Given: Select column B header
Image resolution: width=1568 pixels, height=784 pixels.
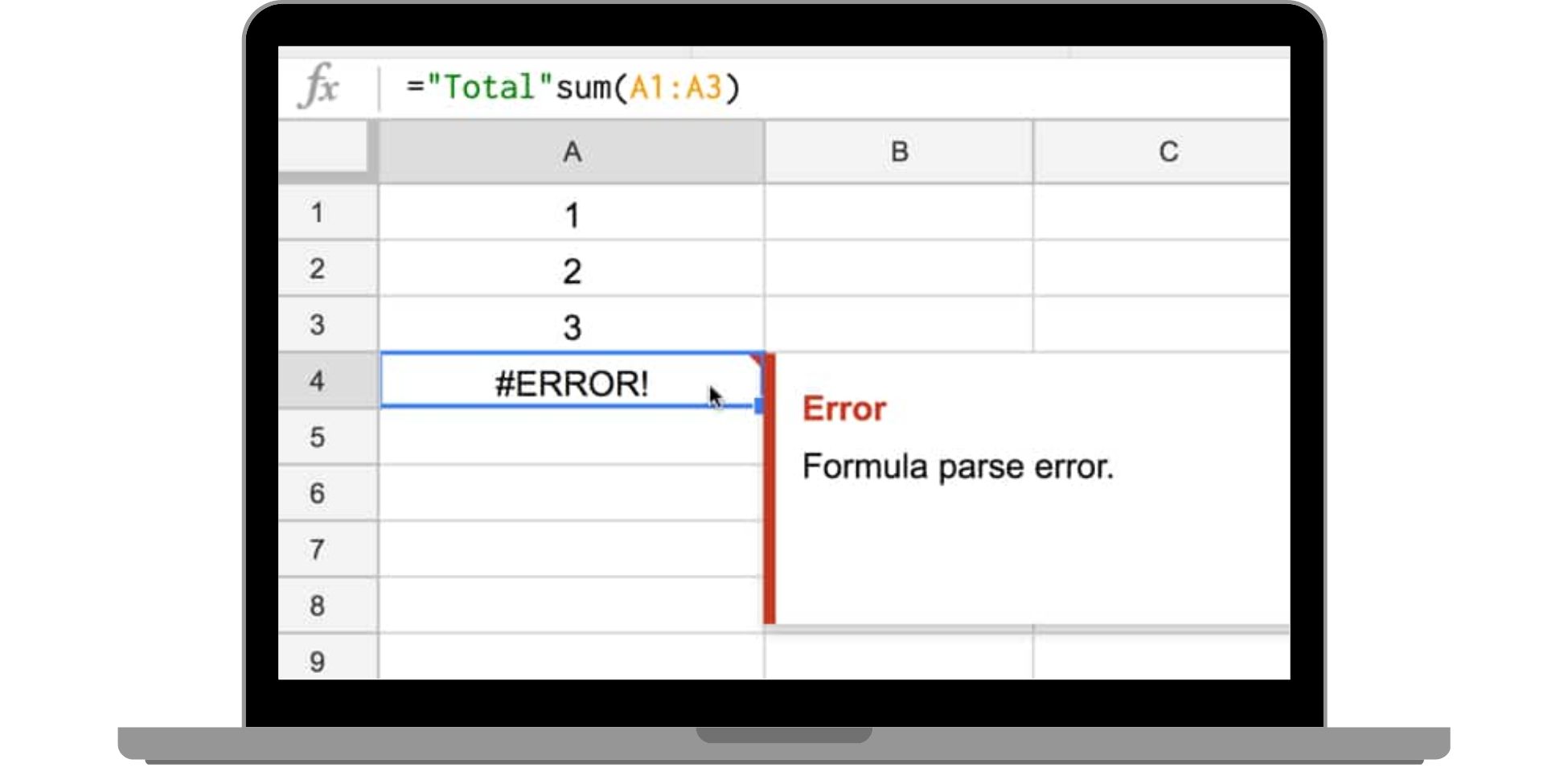Looking at the screenshot, I should [899, 151].
